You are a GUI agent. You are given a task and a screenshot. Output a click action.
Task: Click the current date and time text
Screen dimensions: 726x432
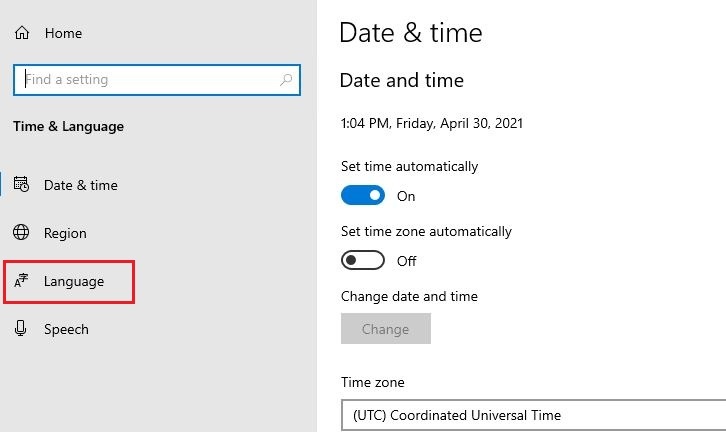pyautogui.click(x=432, y=124)
